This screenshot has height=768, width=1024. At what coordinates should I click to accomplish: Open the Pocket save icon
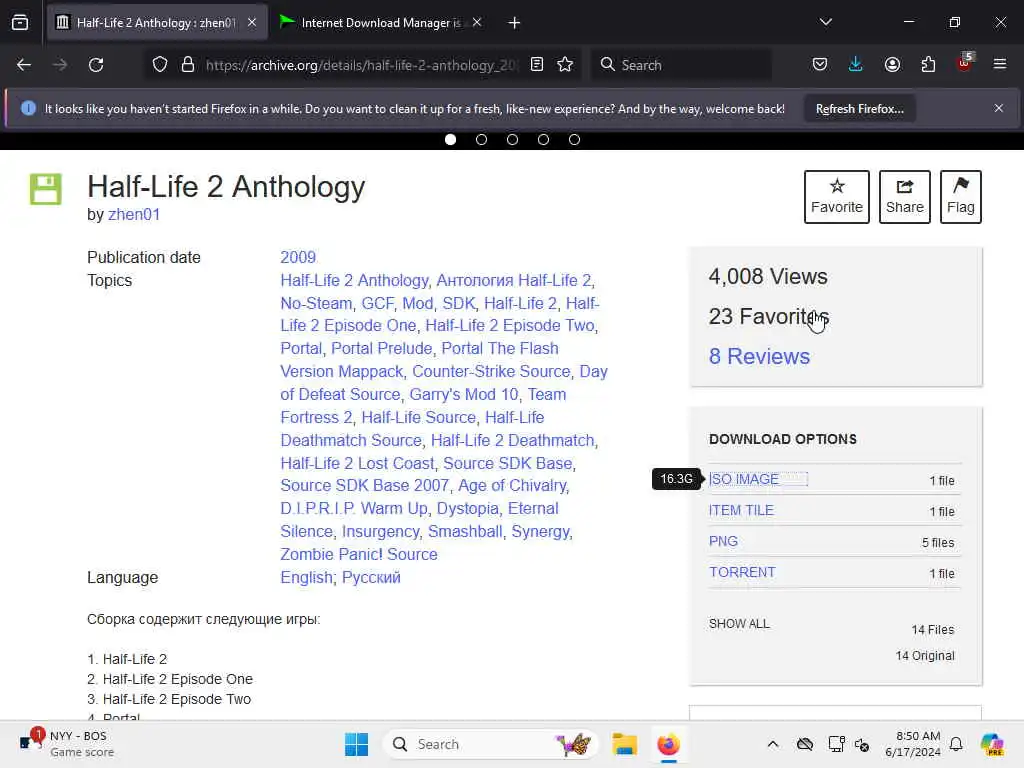click(x=820, y=65)
